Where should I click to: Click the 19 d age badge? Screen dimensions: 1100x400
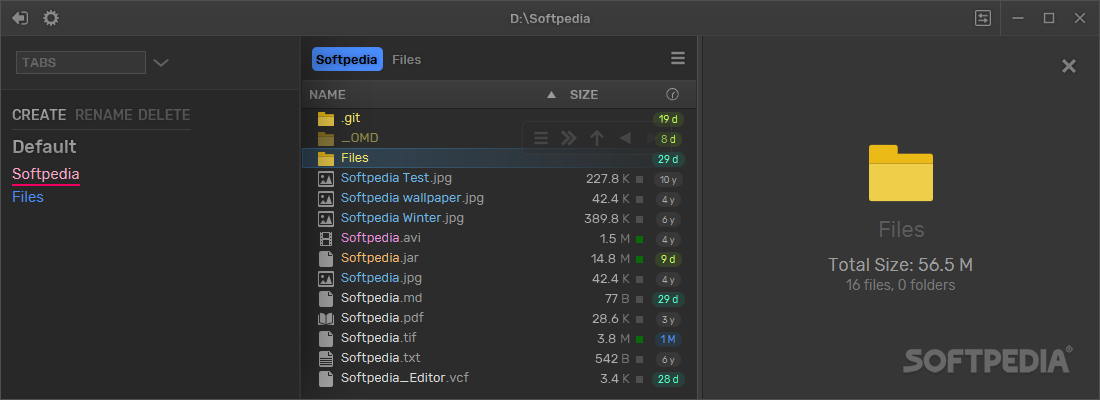point(668,119)
